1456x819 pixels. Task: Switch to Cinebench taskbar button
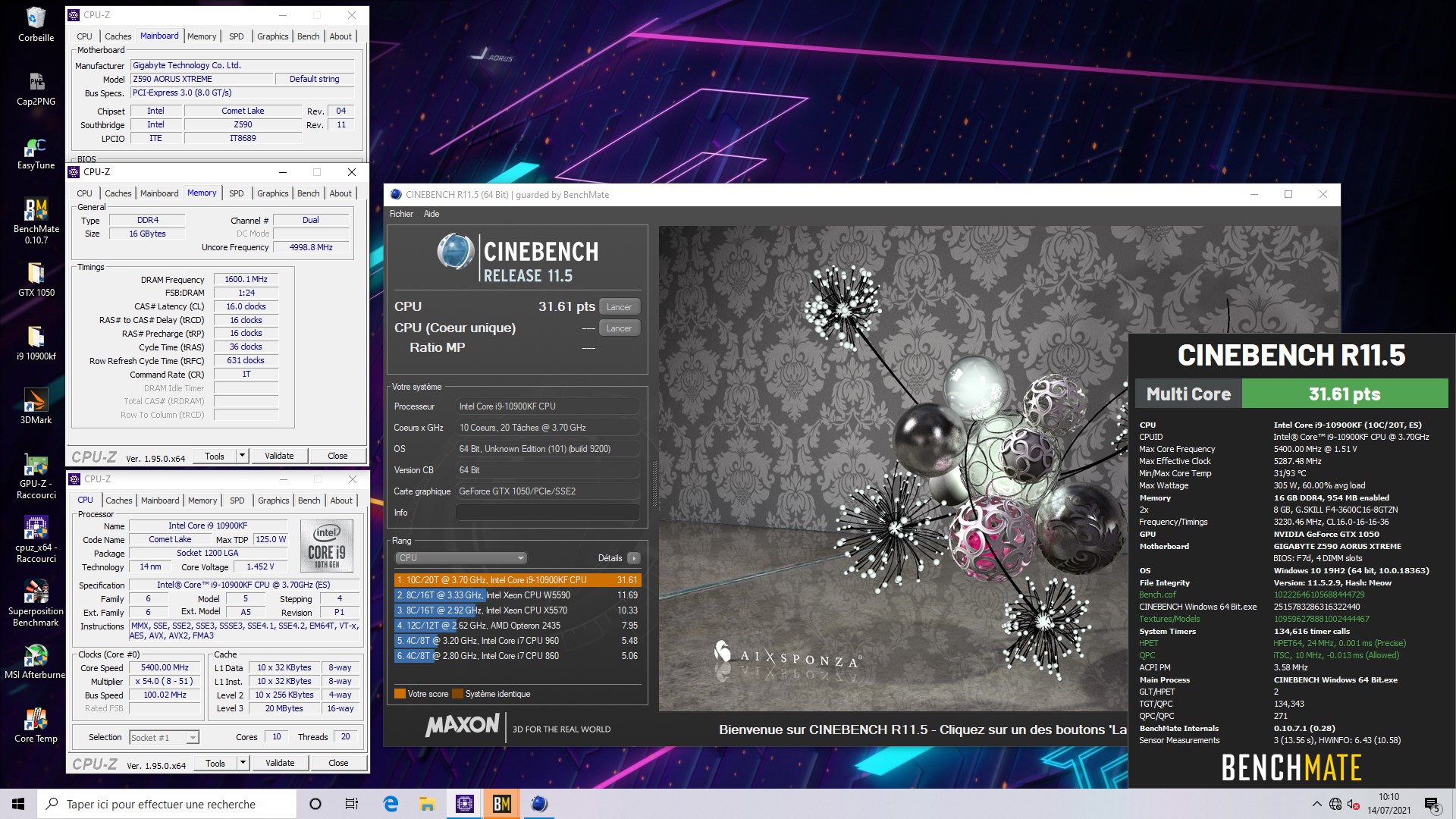pos(538,804)
